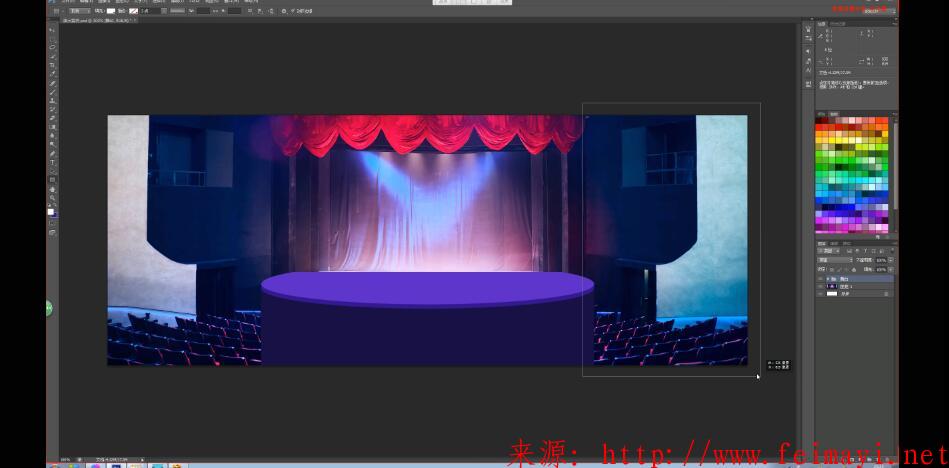Screen dimensions: 949x468
Task: Hide the bottom background layer
Action: tap(821, 294)
